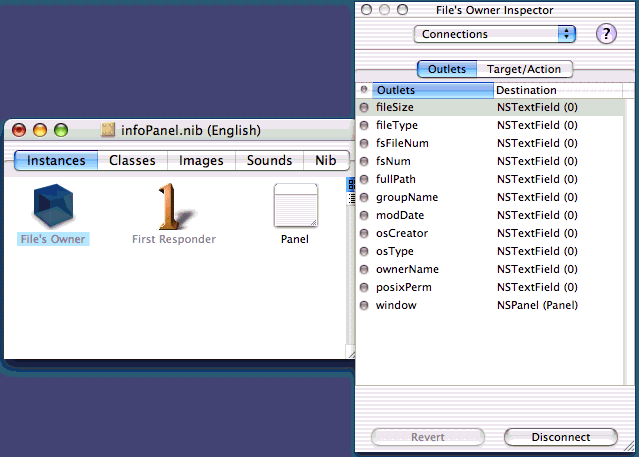The height and width of the screenshot is (457, 639).
Task: Click the First Responder icon
Action: pos(173,206)
